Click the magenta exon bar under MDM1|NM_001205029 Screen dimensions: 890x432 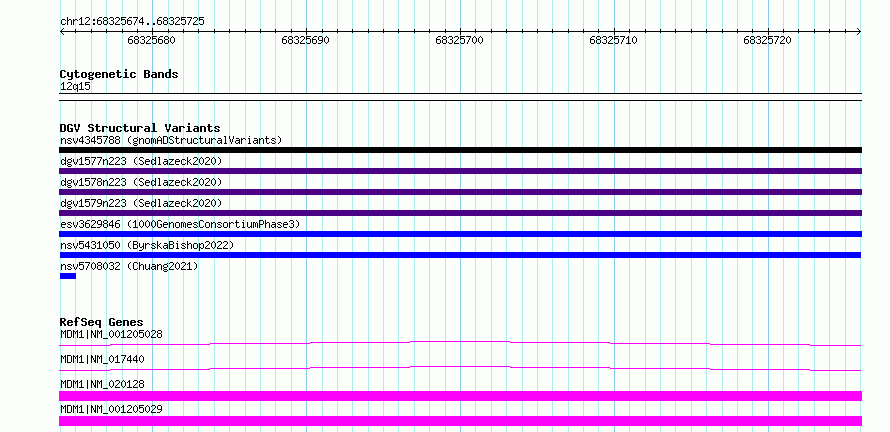click(x=460, y=421)
